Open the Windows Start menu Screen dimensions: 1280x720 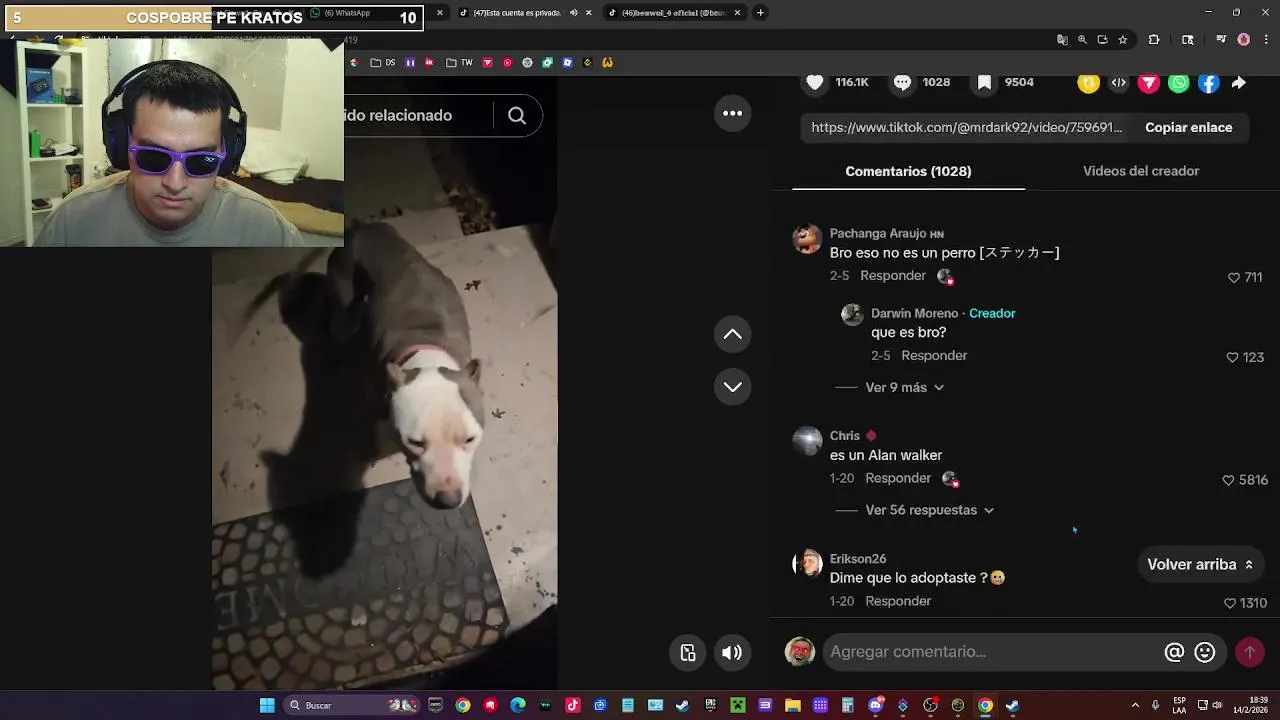coord(267,705)
